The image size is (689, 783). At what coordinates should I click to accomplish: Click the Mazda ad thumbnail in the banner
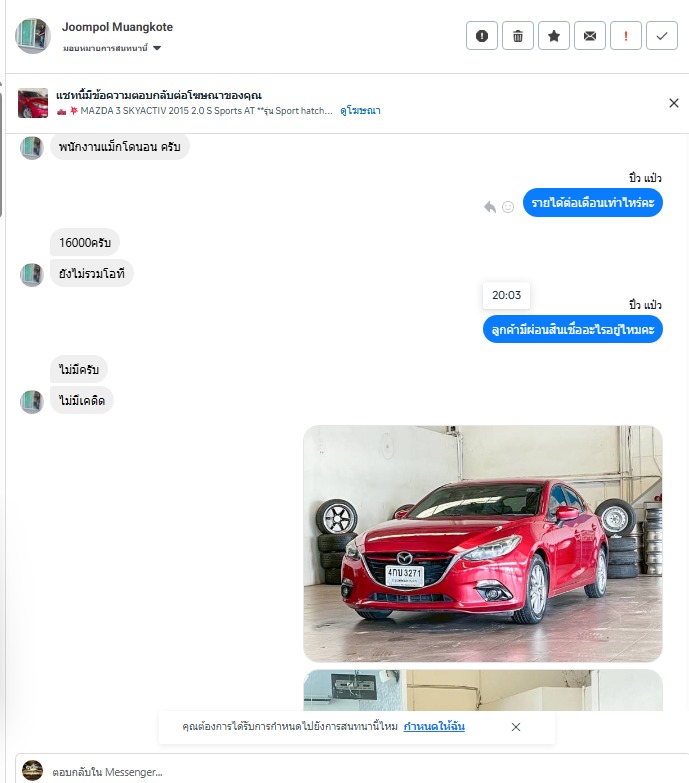33,103
